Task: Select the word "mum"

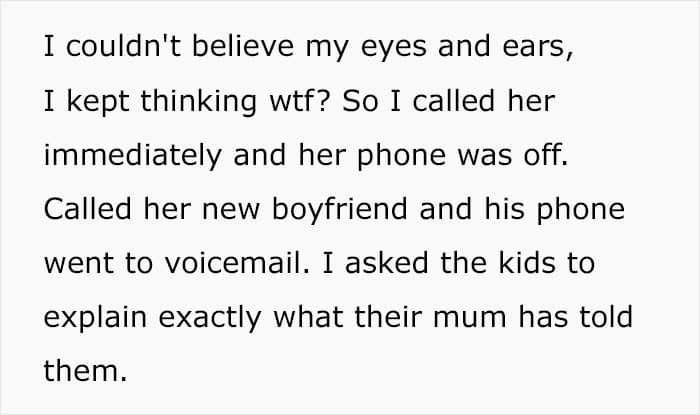Action: (470, 319)
